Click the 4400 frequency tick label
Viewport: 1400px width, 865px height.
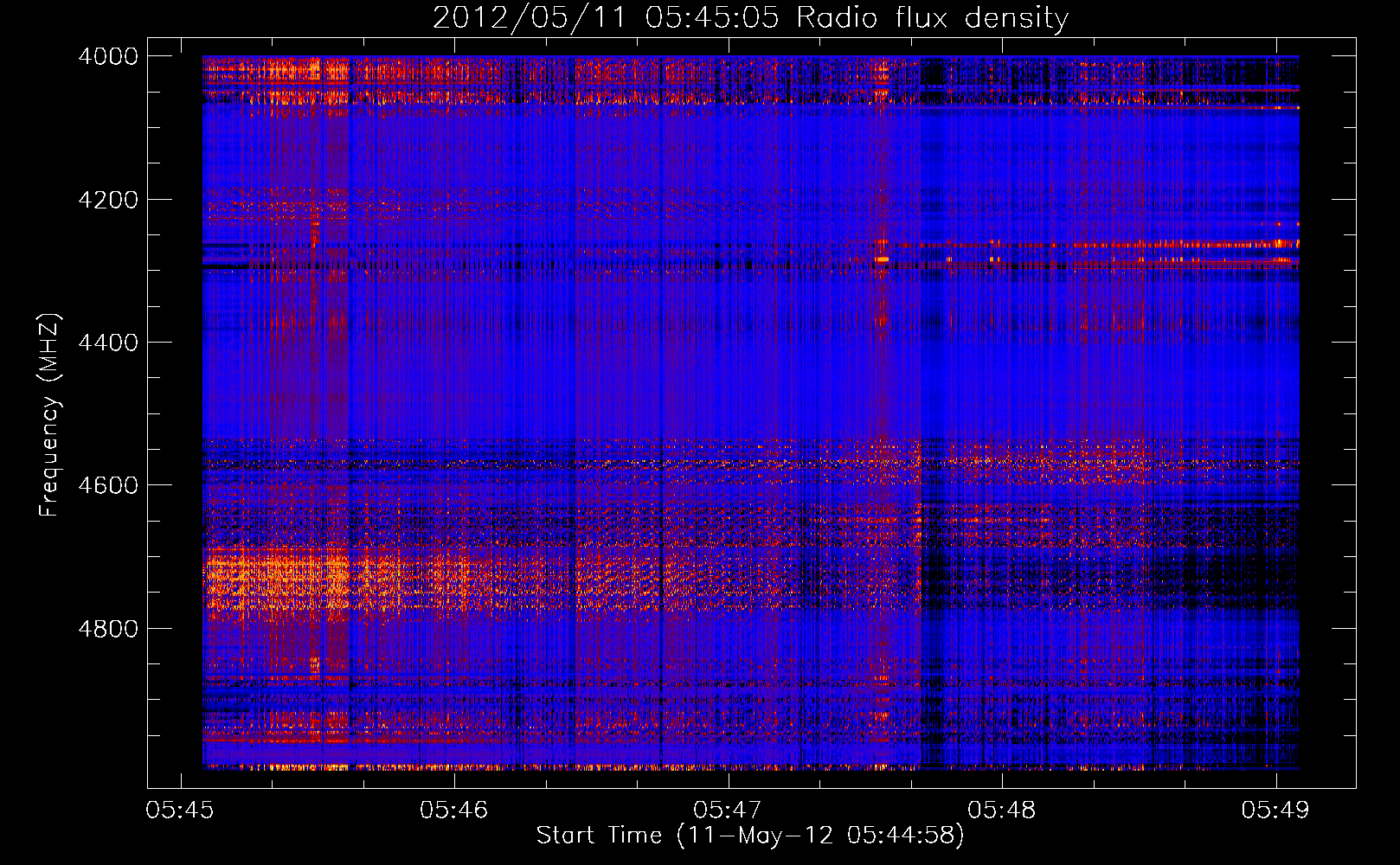click(108, 343)
